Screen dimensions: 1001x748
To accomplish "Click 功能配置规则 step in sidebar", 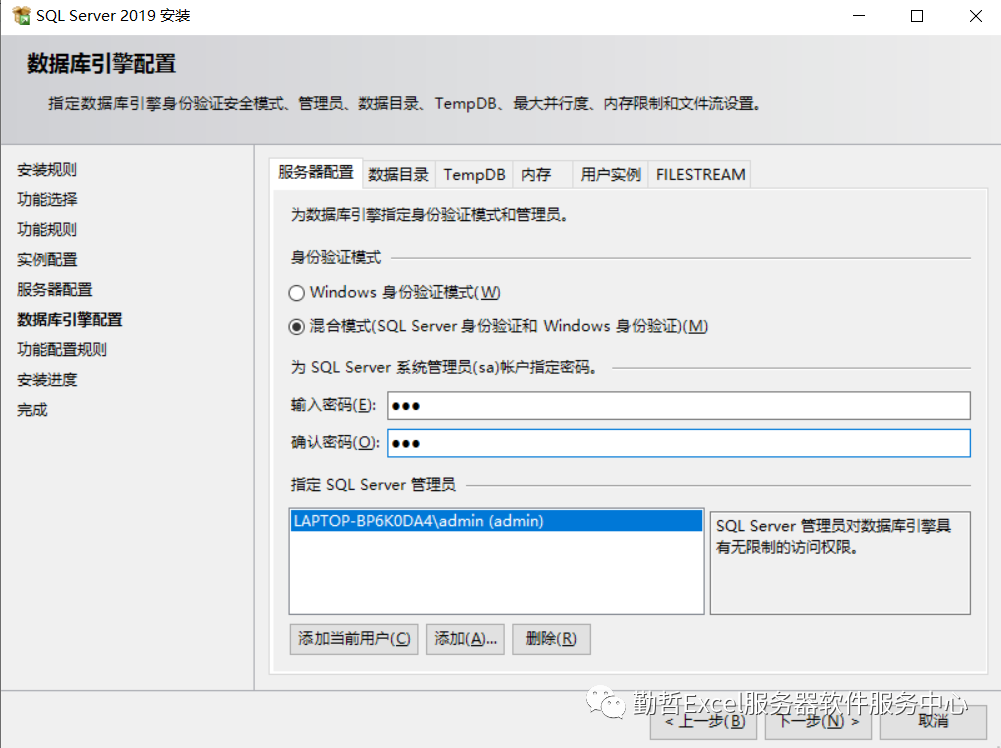I will tap(62, 350).
